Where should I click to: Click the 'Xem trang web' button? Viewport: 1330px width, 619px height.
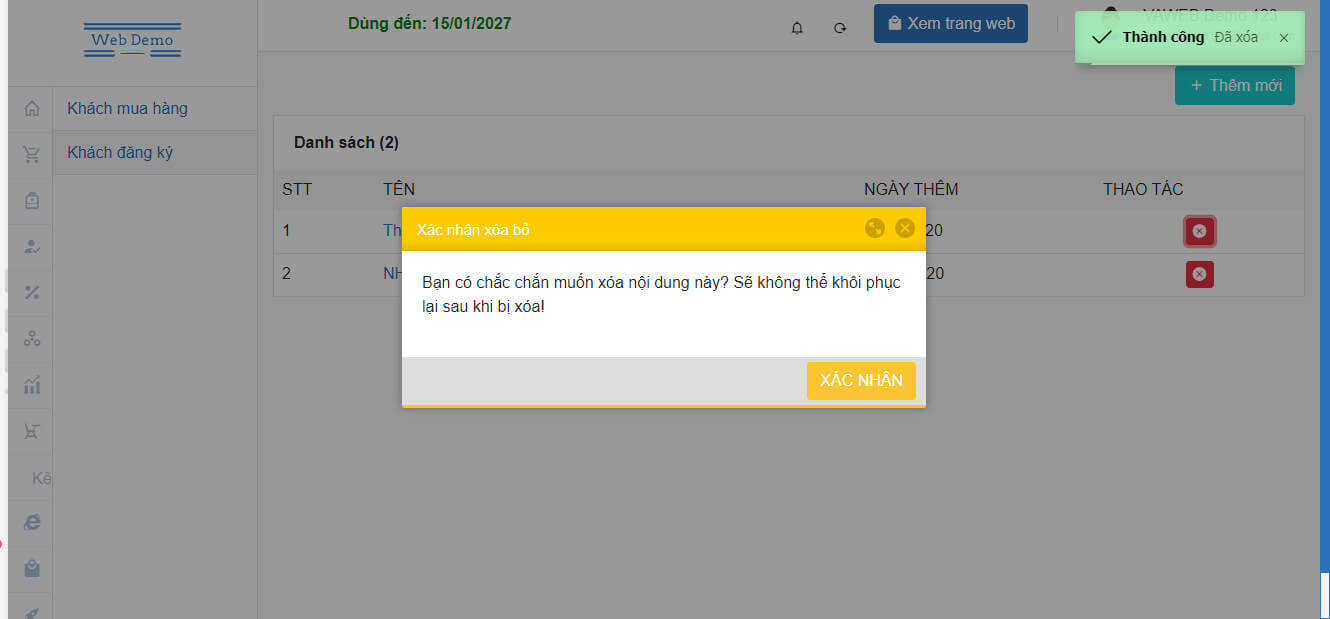click(950, 24)
